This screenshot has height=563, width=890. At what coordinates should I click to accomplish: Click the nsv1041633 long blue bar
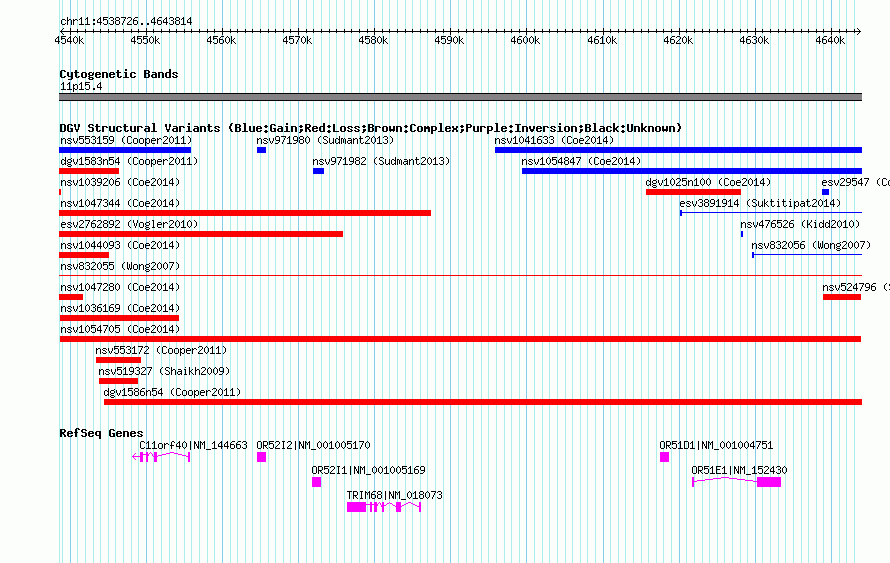678,150
